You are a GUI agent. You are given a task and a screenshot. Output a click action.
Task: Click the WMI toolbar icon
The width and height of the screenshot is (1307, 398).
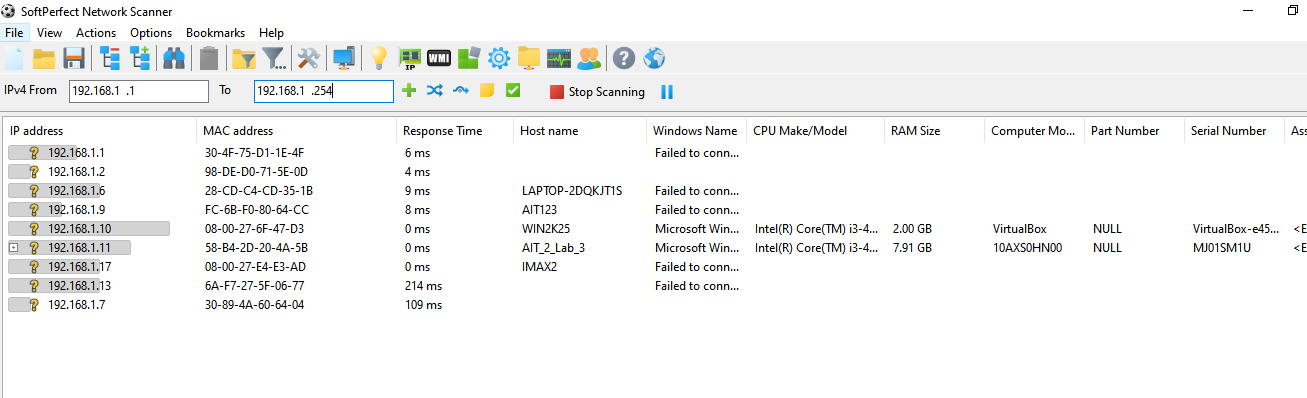pyautogui.click(x=439, y=58)
